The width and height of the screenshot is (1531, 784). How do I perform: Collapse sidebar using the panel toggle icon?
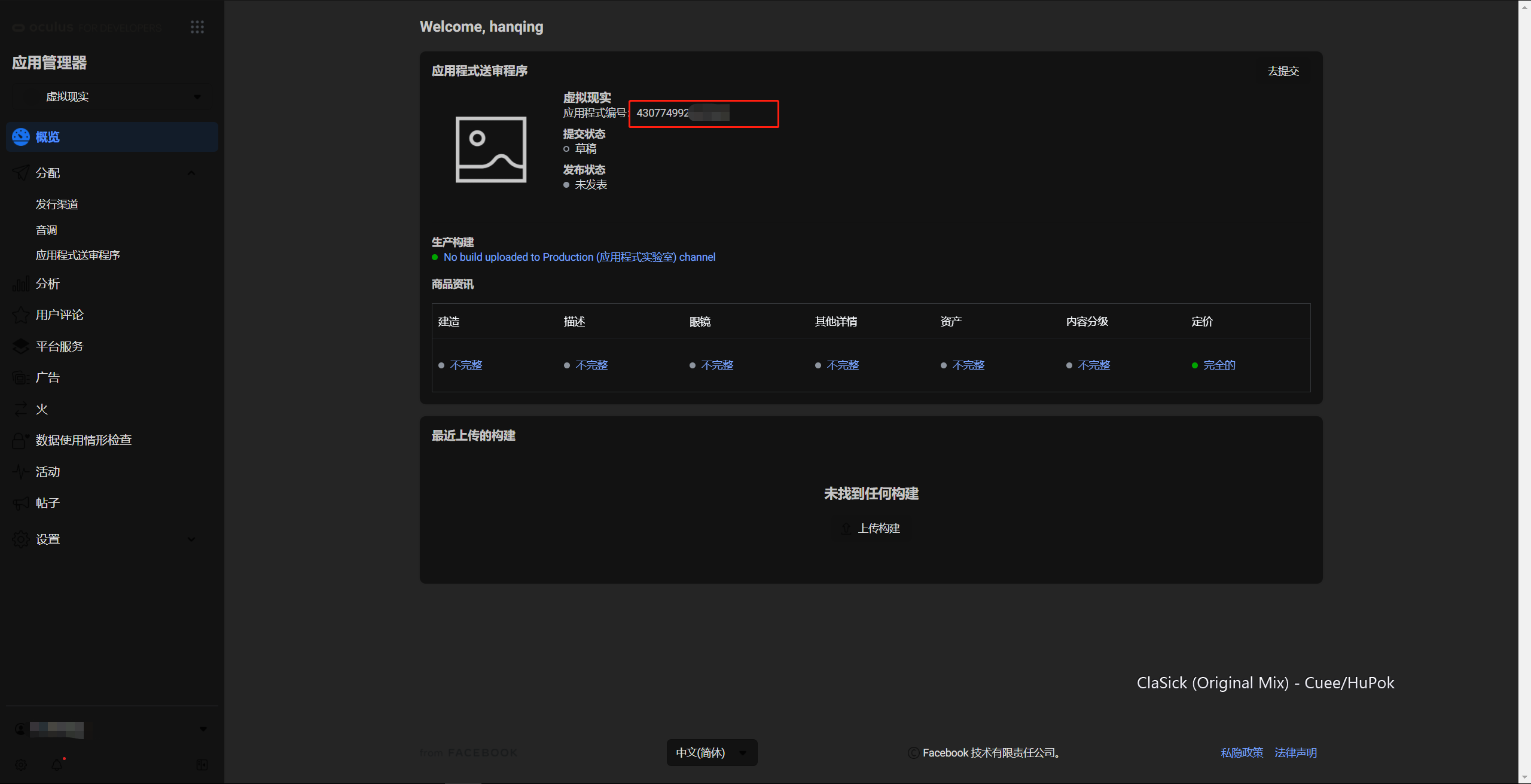(x=202, y=765)
